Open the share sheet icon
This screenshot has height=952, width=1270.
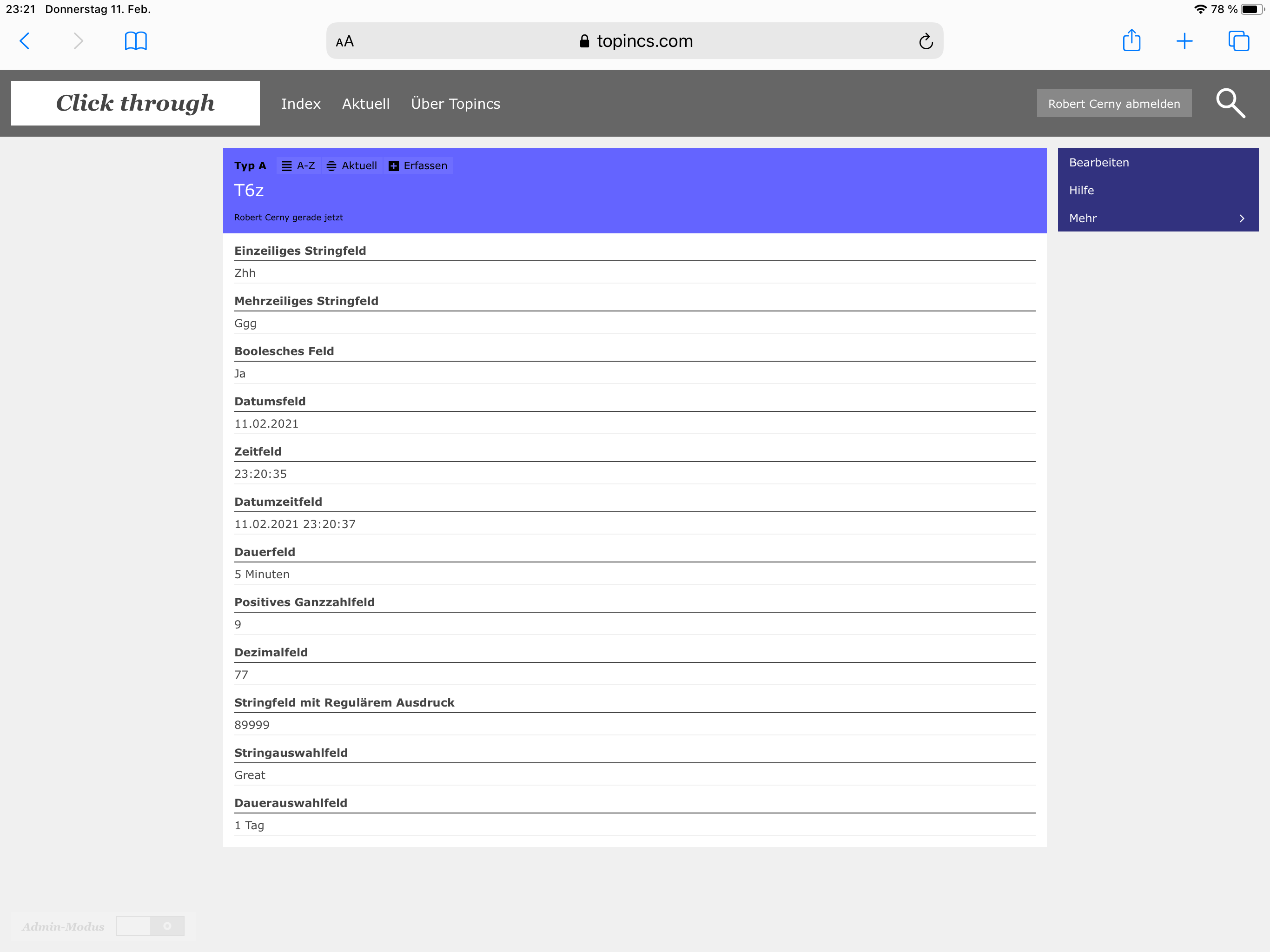(x=1131, y=41)
